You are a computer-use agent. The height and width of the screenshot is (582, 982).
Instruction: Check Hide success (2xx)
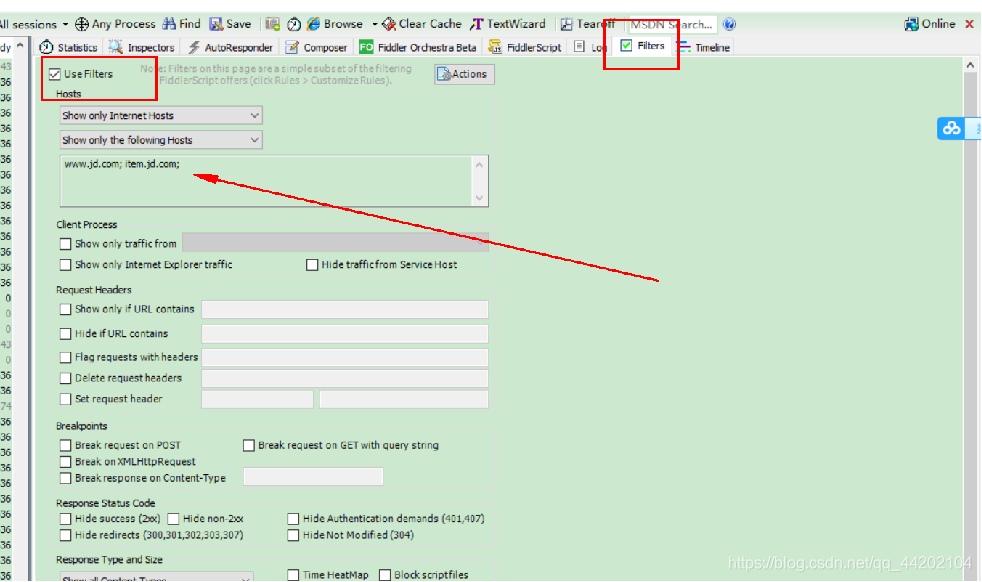tap(65, 519)
